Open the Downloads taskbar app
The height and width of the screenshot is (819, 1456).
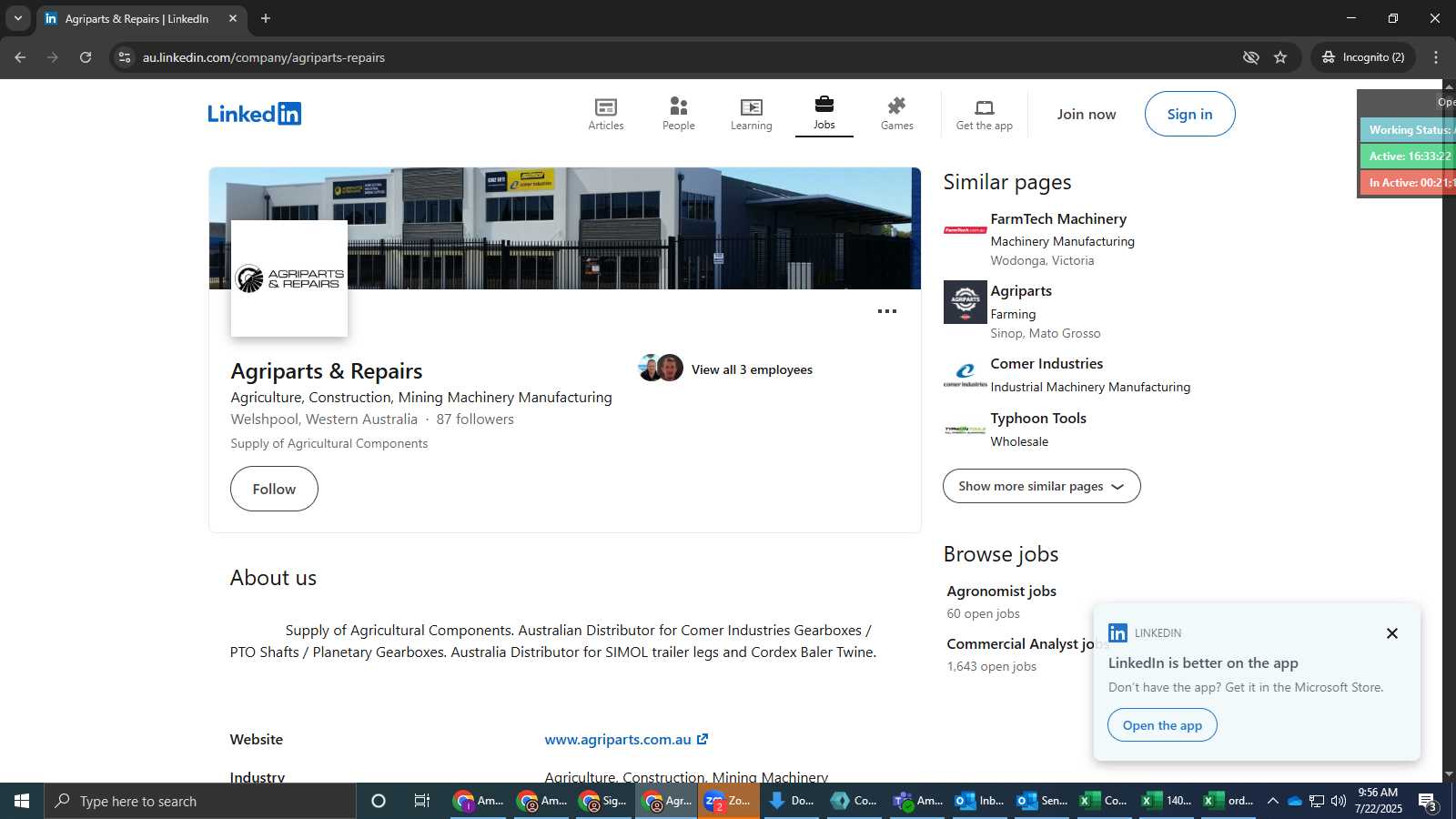pos(792,801)
